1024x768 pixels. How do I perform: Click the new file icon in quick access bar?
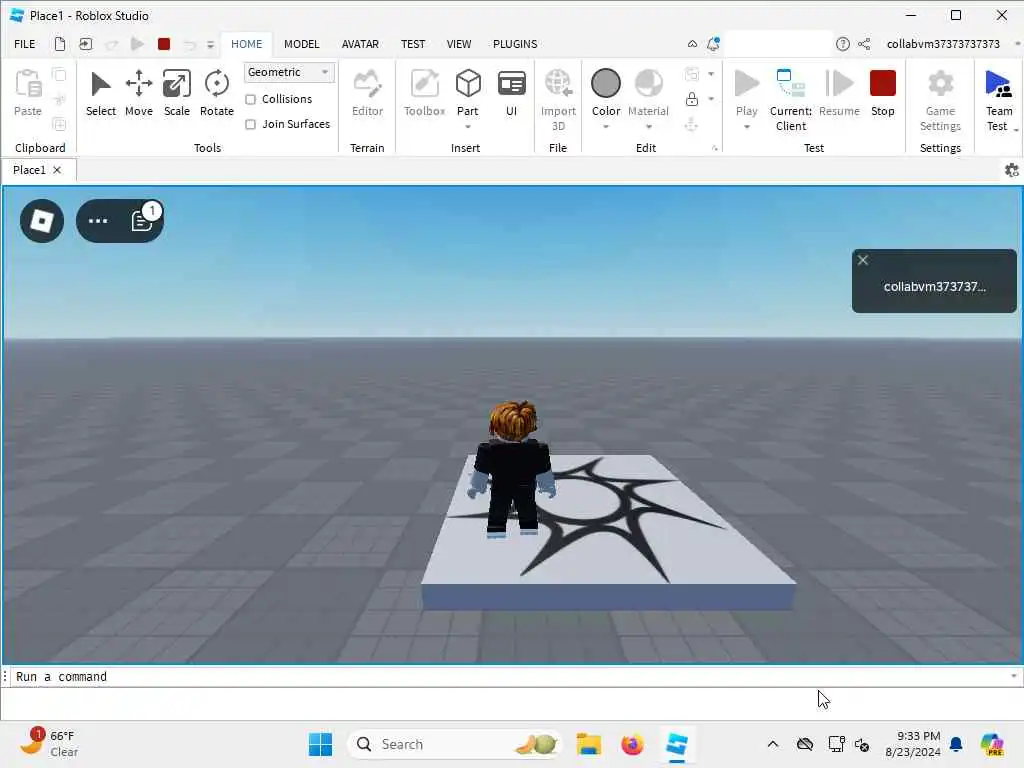click(59, 44)
